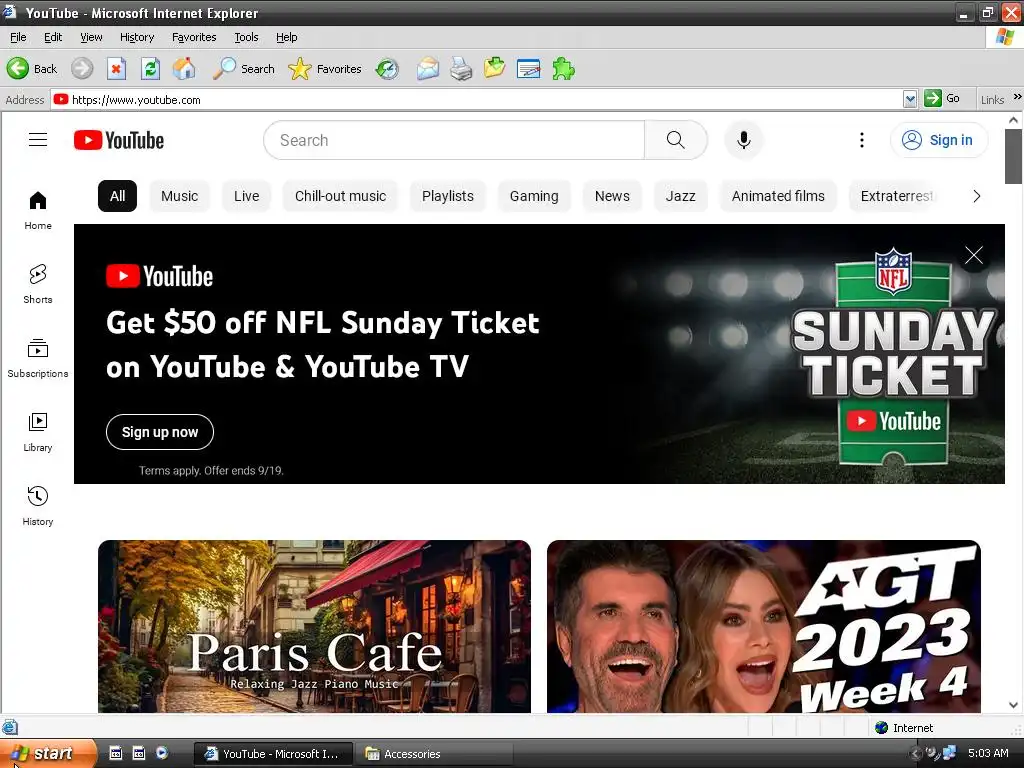Click the address bar URL field
1024x768 pixels.
477,100
